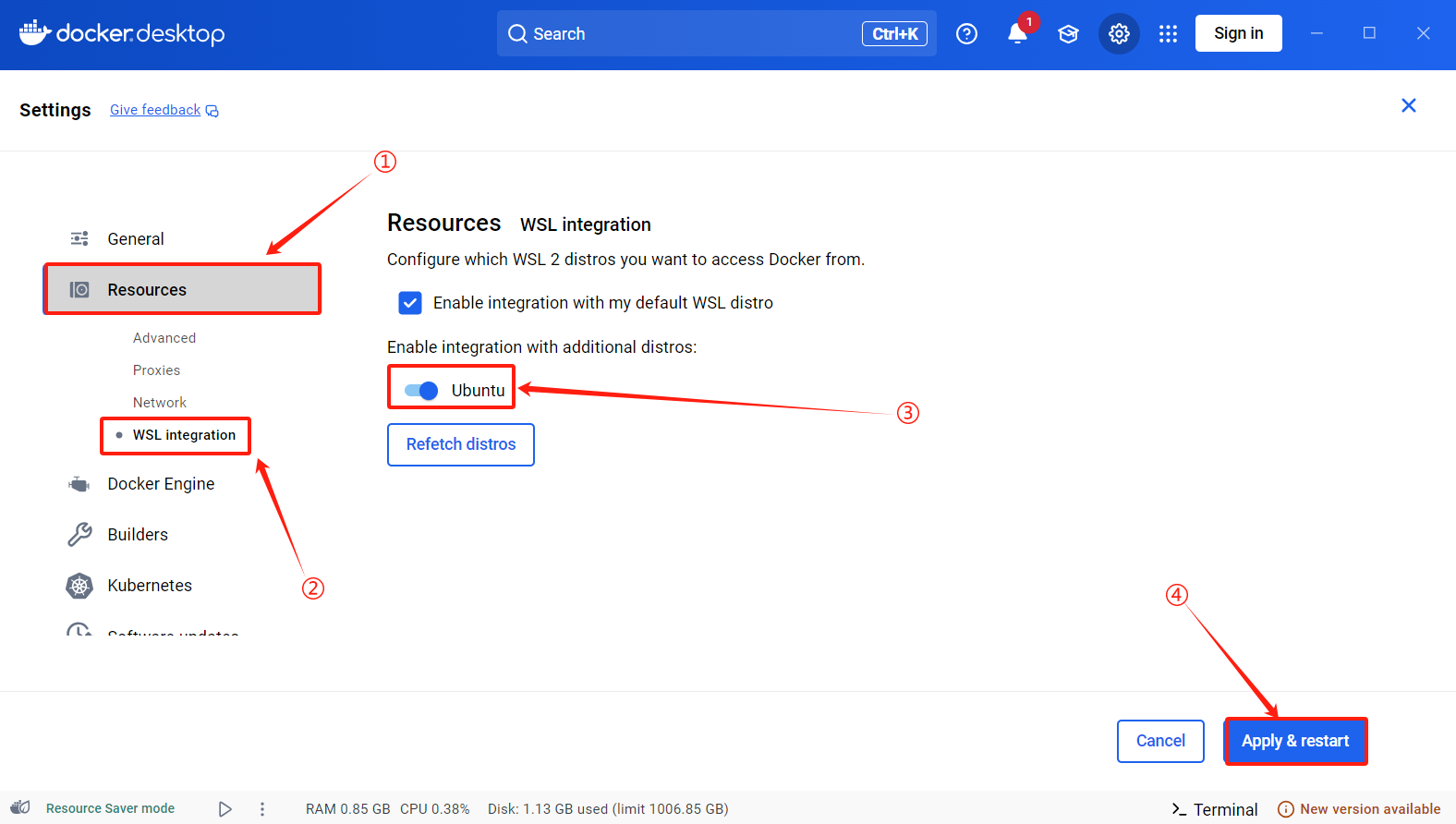Image resolution: width=1456 pixels, height=824 pixels.
Task: Open the Resources settings section
Action: [182, 290]
